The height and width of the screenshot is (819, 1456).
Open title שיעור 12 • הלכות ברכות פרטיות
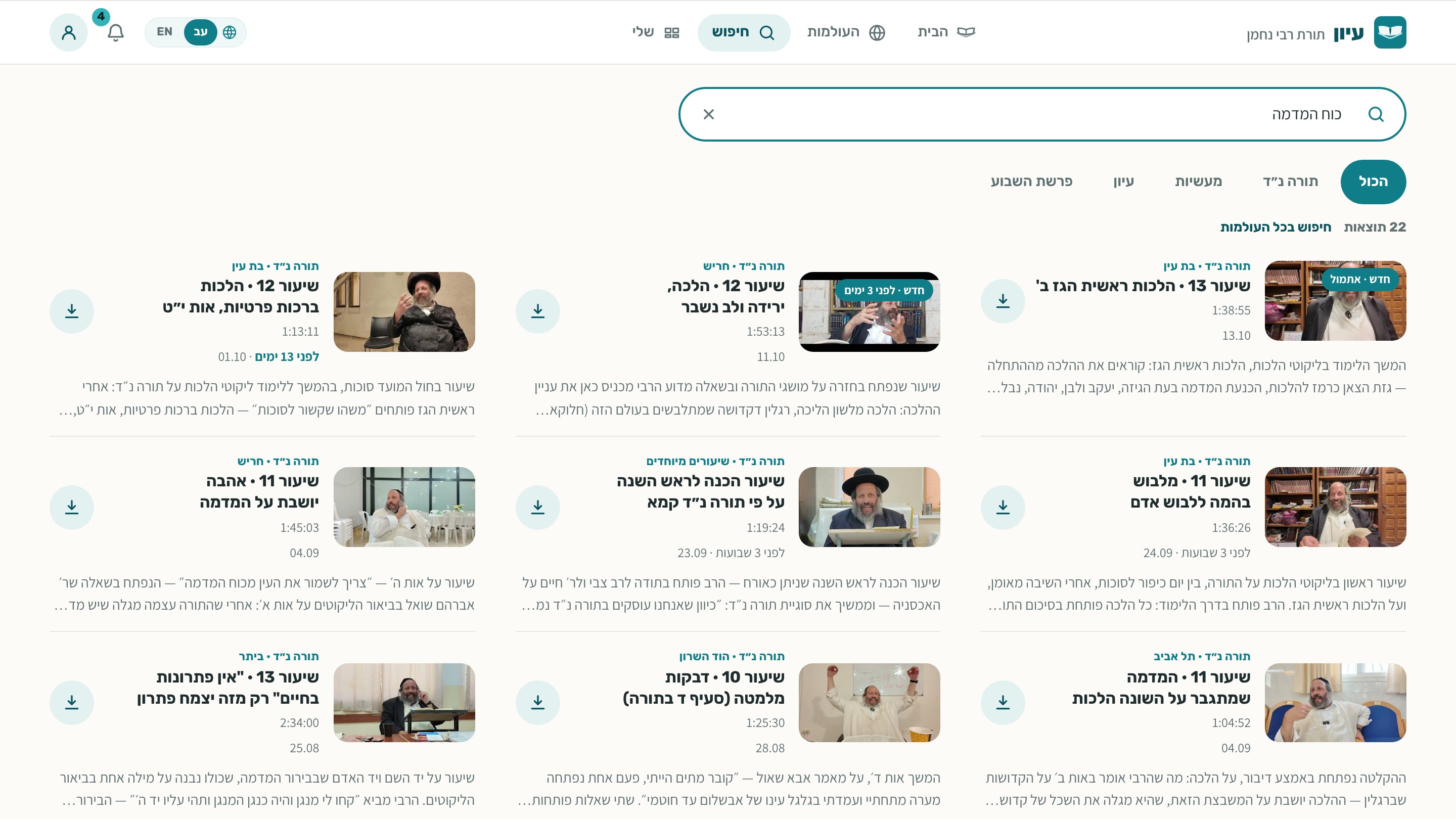tap(241, 297)
